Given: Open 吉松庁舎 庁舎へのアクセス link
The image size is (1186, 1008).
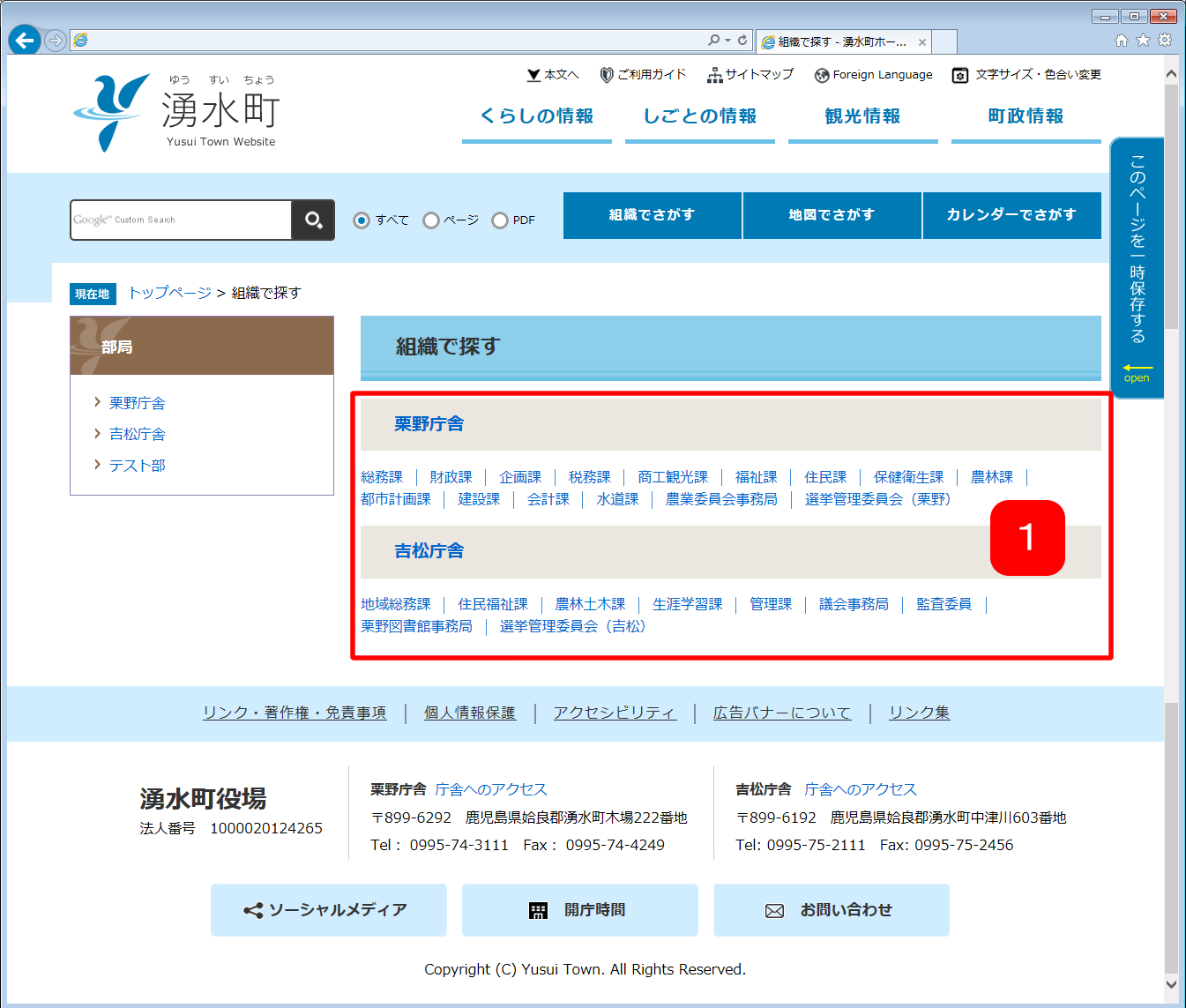Looking at the screenshot, I should (861, 789).
